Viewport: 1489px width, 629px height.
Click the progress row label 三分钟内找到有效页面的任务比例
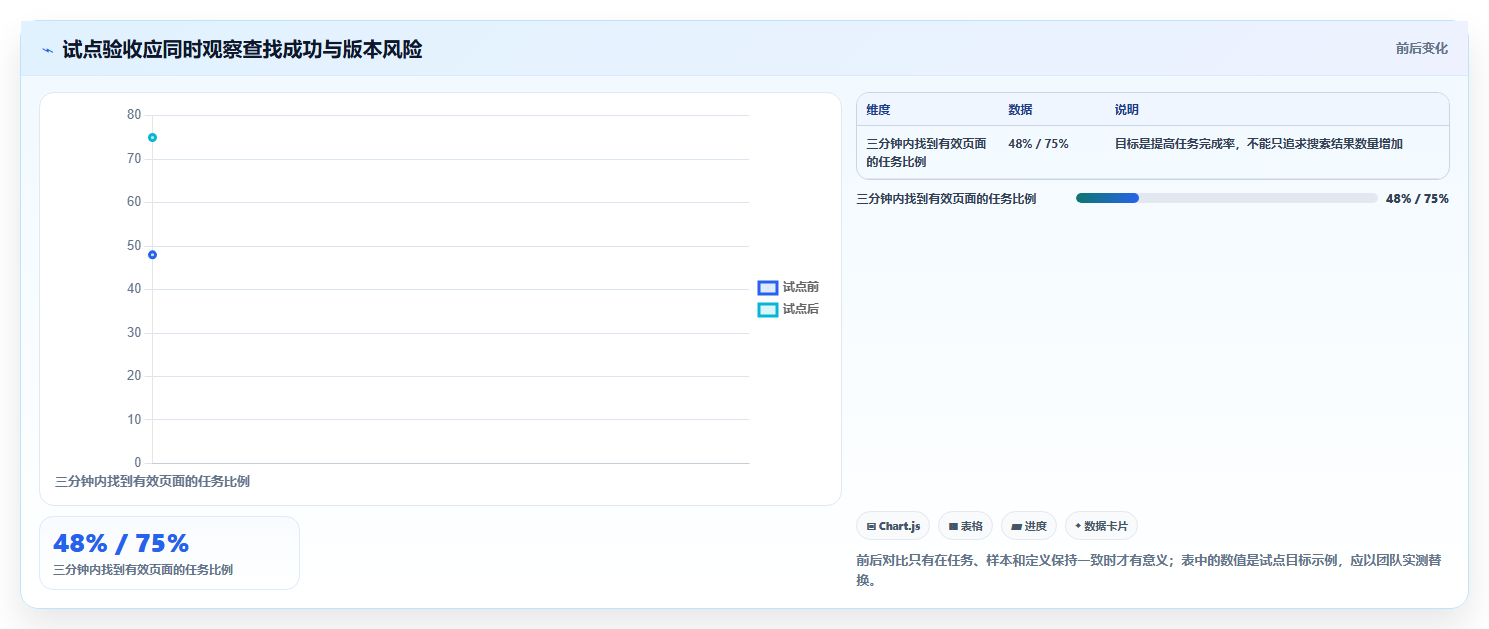pos(946,199)
